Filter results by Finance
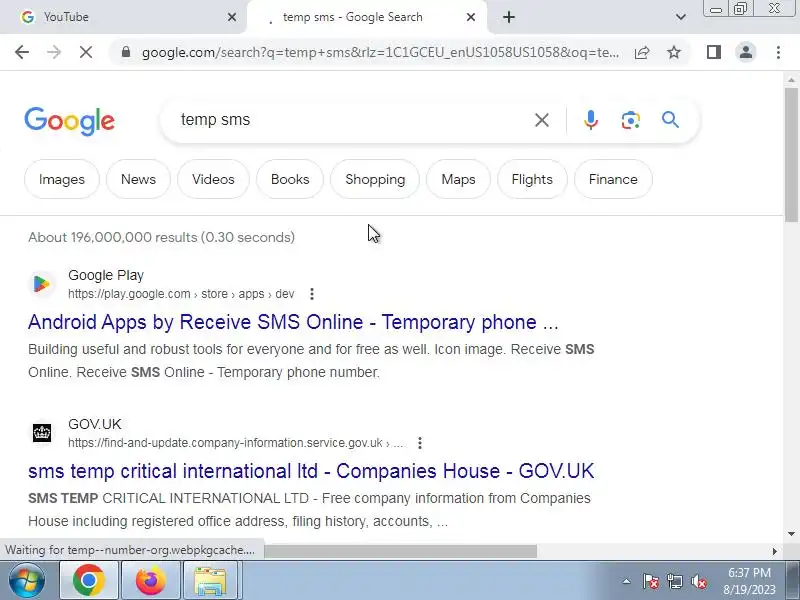 click(x=613, y=179)
